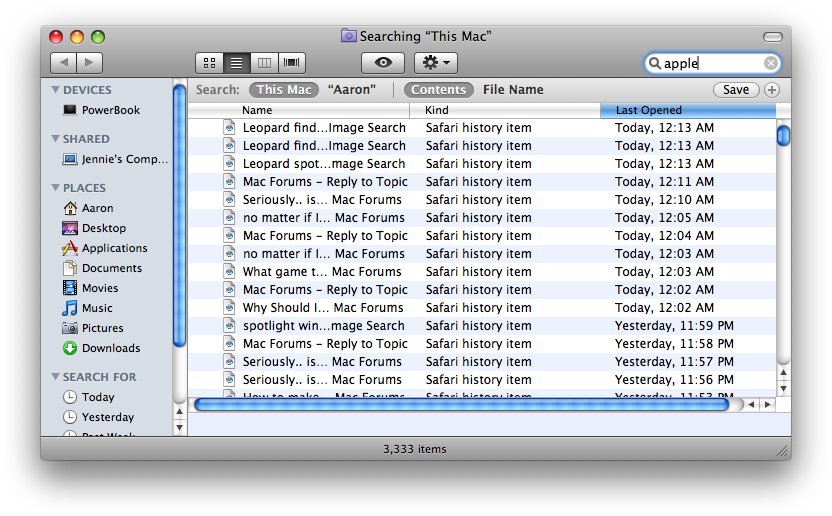Click the 3,333 items status text
Image resolution: width=832 pixels, height=516 pixels.
point(415,449)
